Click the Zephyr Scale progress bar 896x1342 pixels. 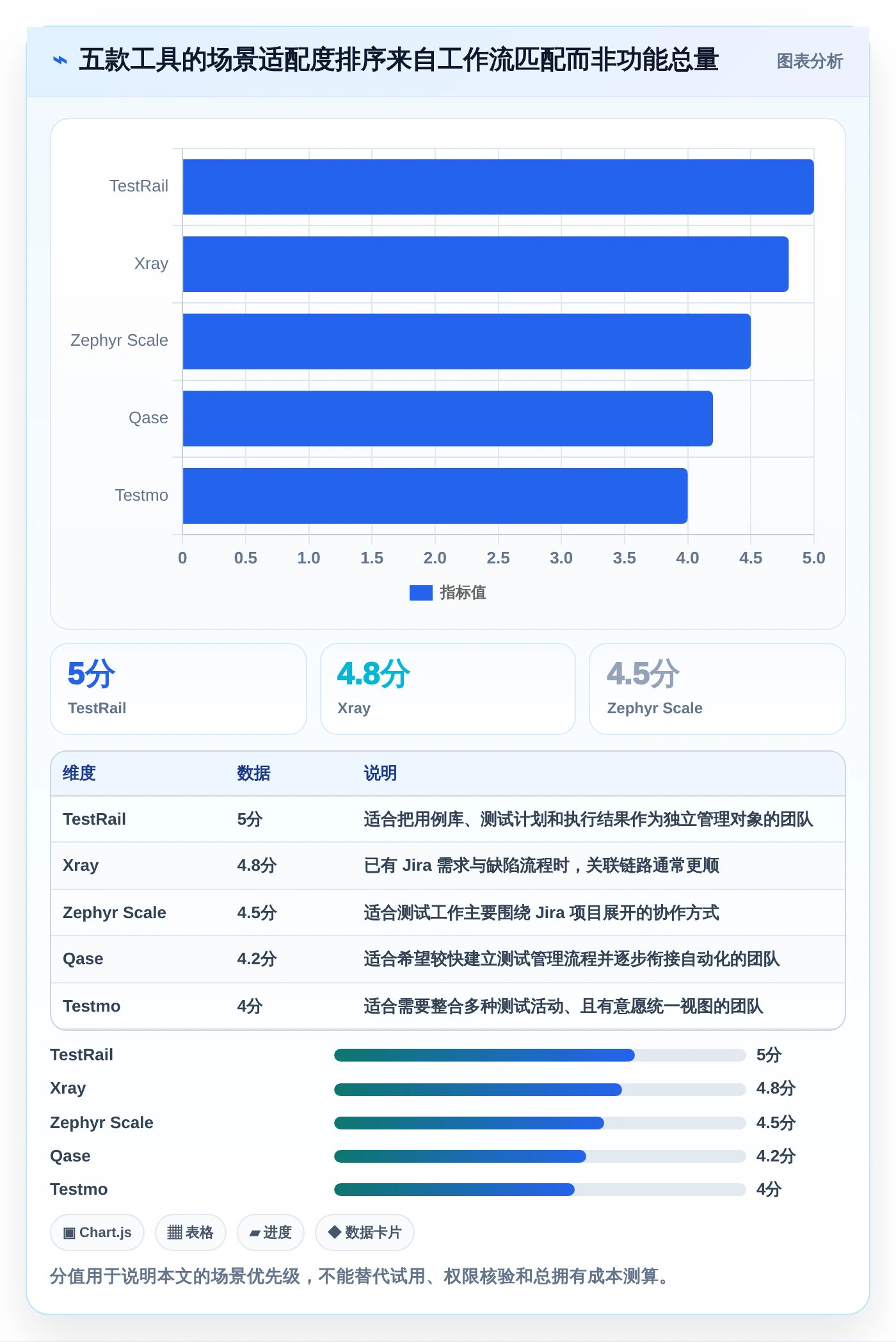540,1122
